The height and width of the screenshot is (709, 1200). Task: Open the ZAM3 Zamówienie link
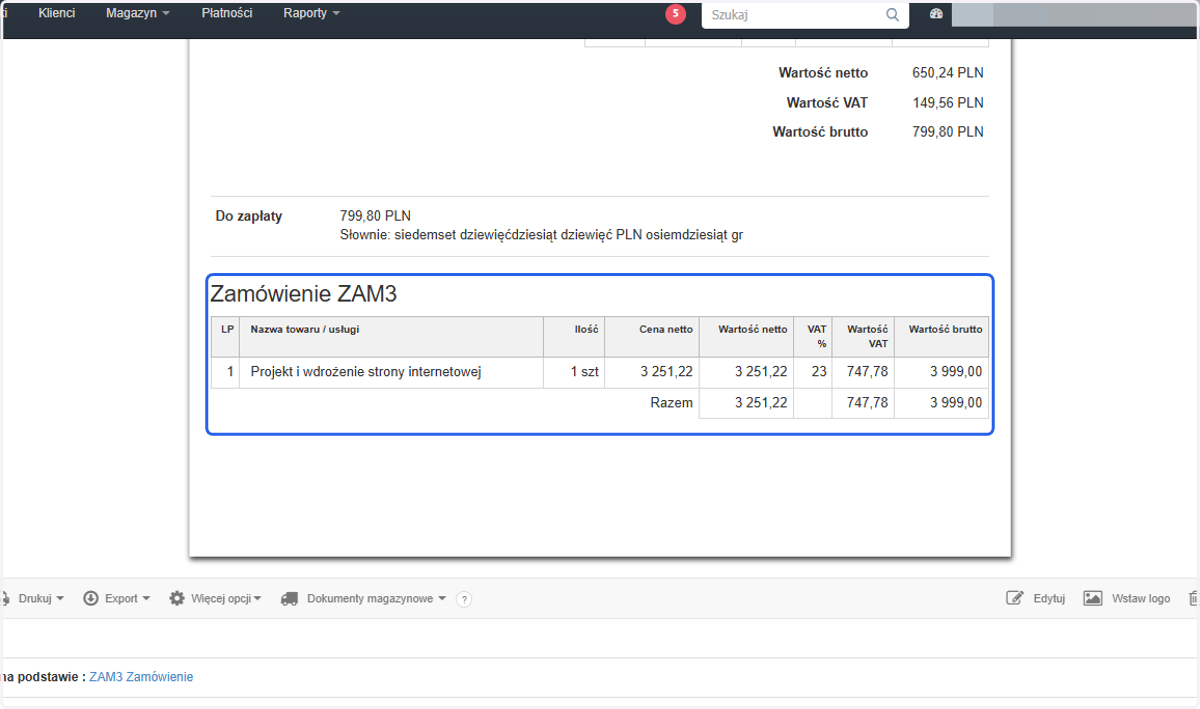141,677
